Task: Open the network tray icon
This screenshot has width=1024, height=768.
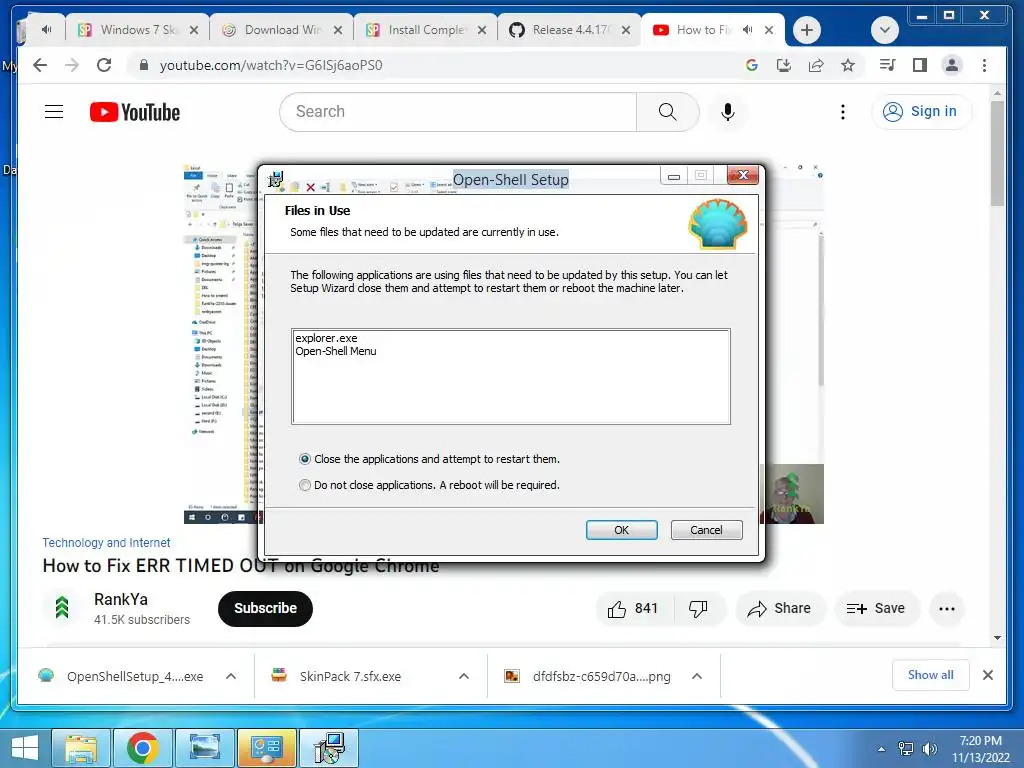Action: tap(906, 749)
